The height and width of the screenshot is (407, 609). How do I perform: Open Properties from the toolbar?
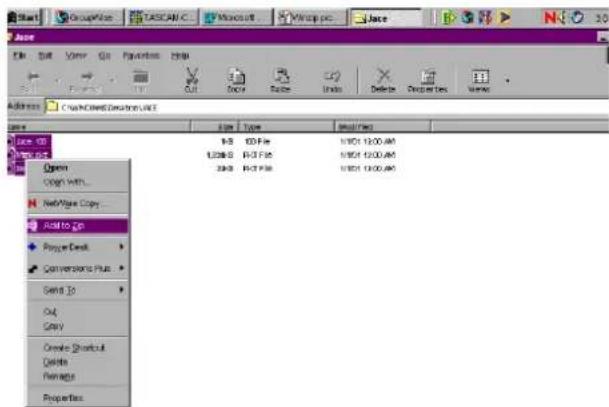click(427, 80)
